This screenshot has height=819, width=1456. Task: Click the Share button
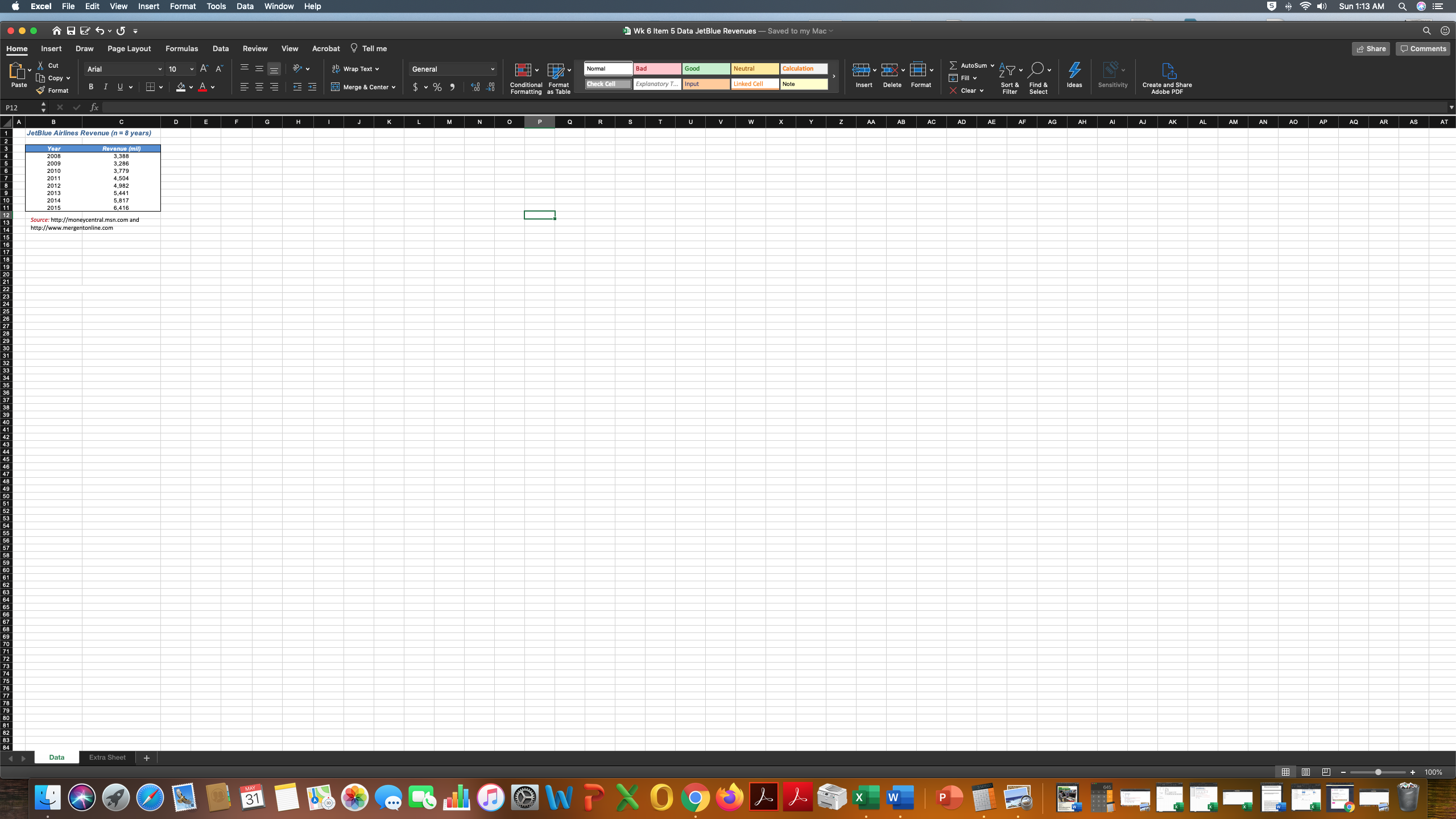click(1370, 49)
